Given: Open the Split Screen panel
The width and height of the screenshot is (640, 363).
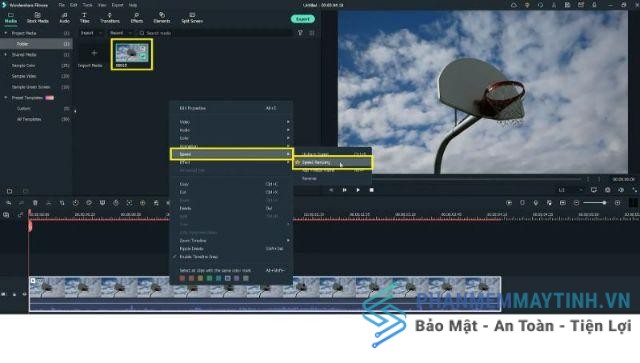Looking at the screenshot, I should pos(192,18).
